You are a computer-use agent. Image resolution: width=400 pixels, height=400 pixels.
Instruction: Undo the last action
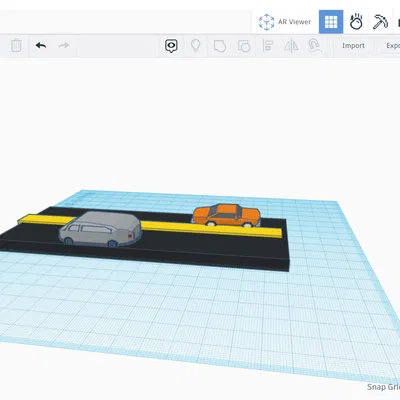tap(41, 45)
